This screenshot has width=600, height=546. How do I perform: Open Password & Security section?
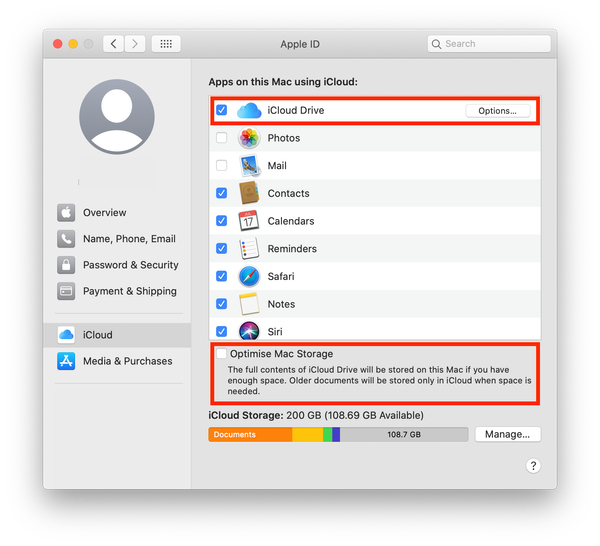click(118, 265)
